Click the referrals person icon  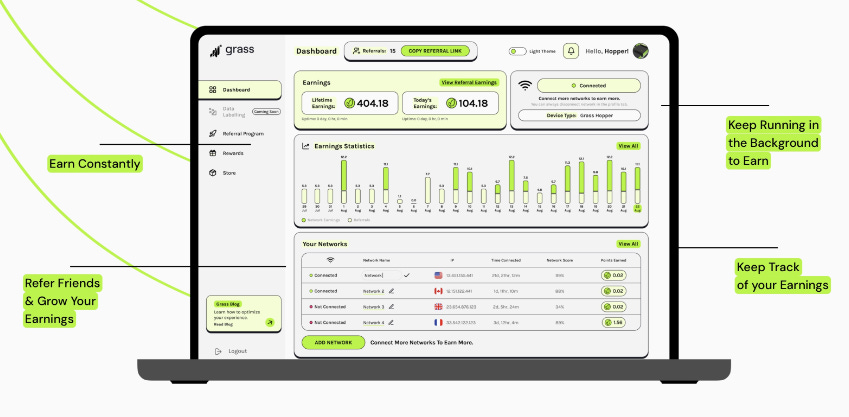pyautogui.click(x=356, y=51)
